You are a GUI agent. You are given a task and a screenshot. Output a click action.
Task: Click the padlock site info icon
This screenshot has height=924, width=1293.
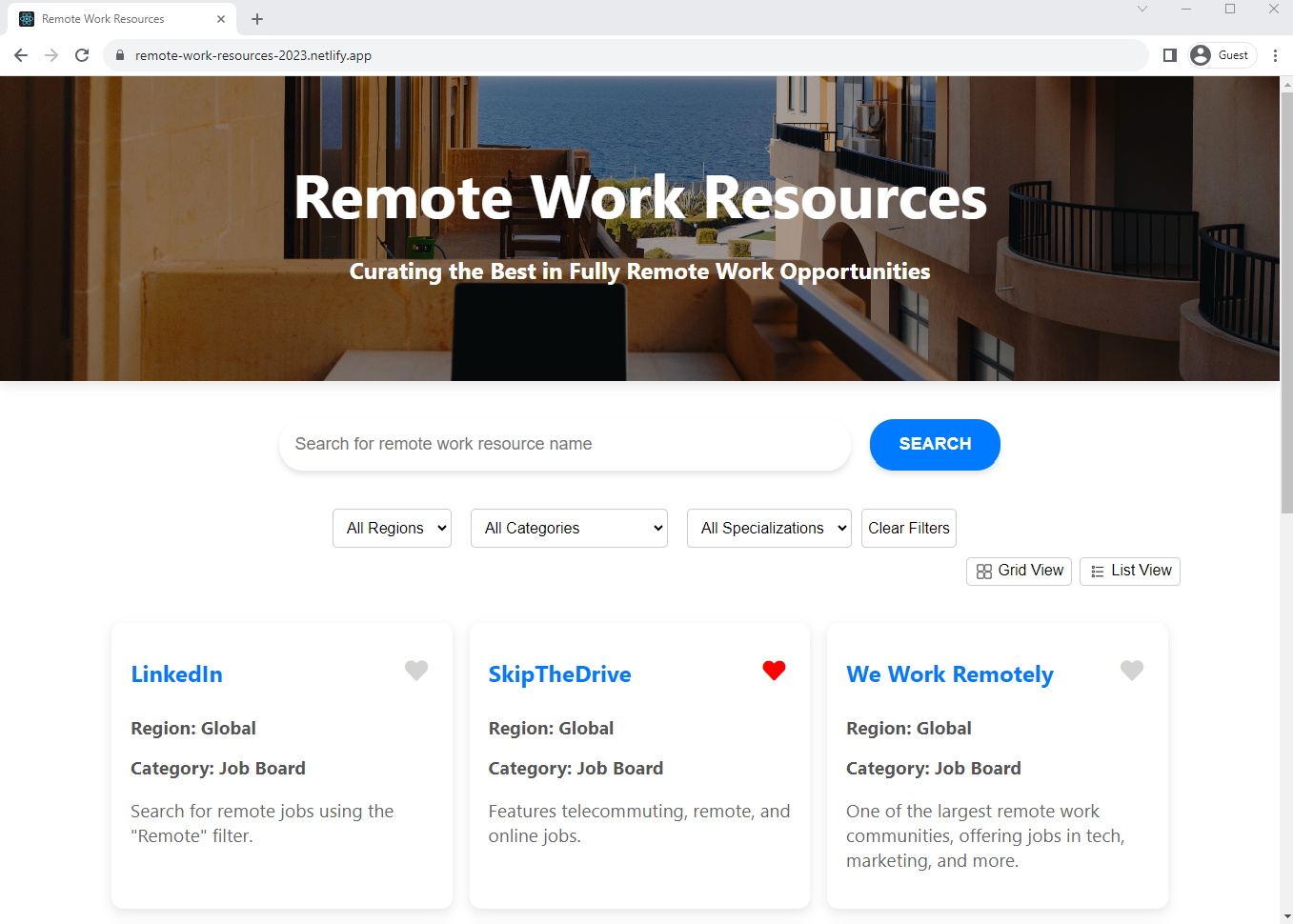tap(120, 55)
